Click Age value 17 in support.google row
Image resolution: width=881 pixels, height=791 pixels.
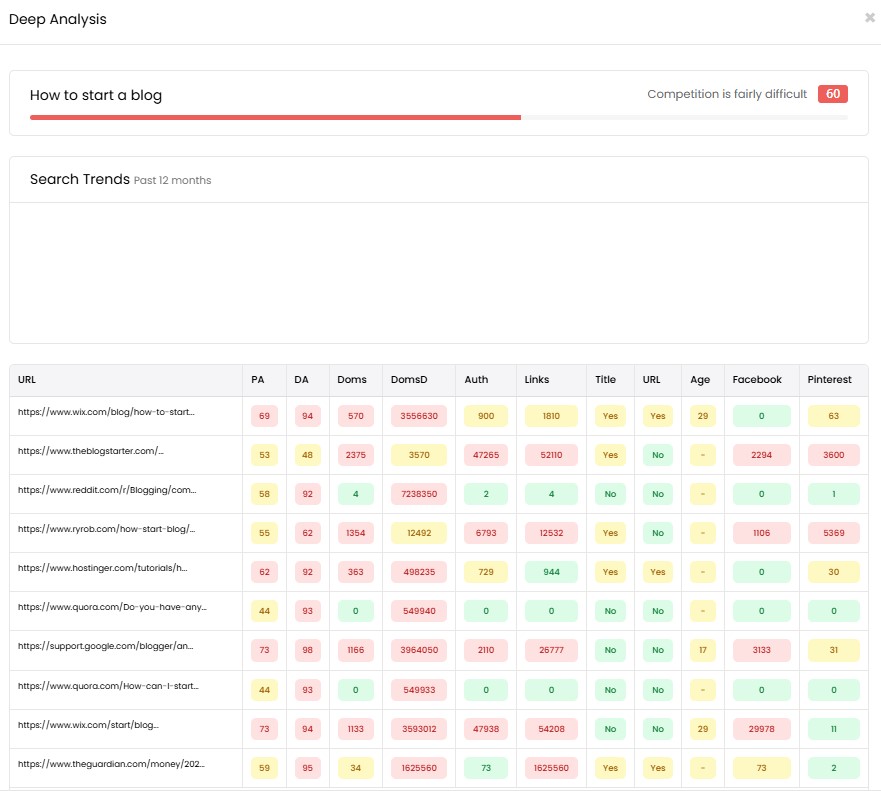tap(703, 650)
